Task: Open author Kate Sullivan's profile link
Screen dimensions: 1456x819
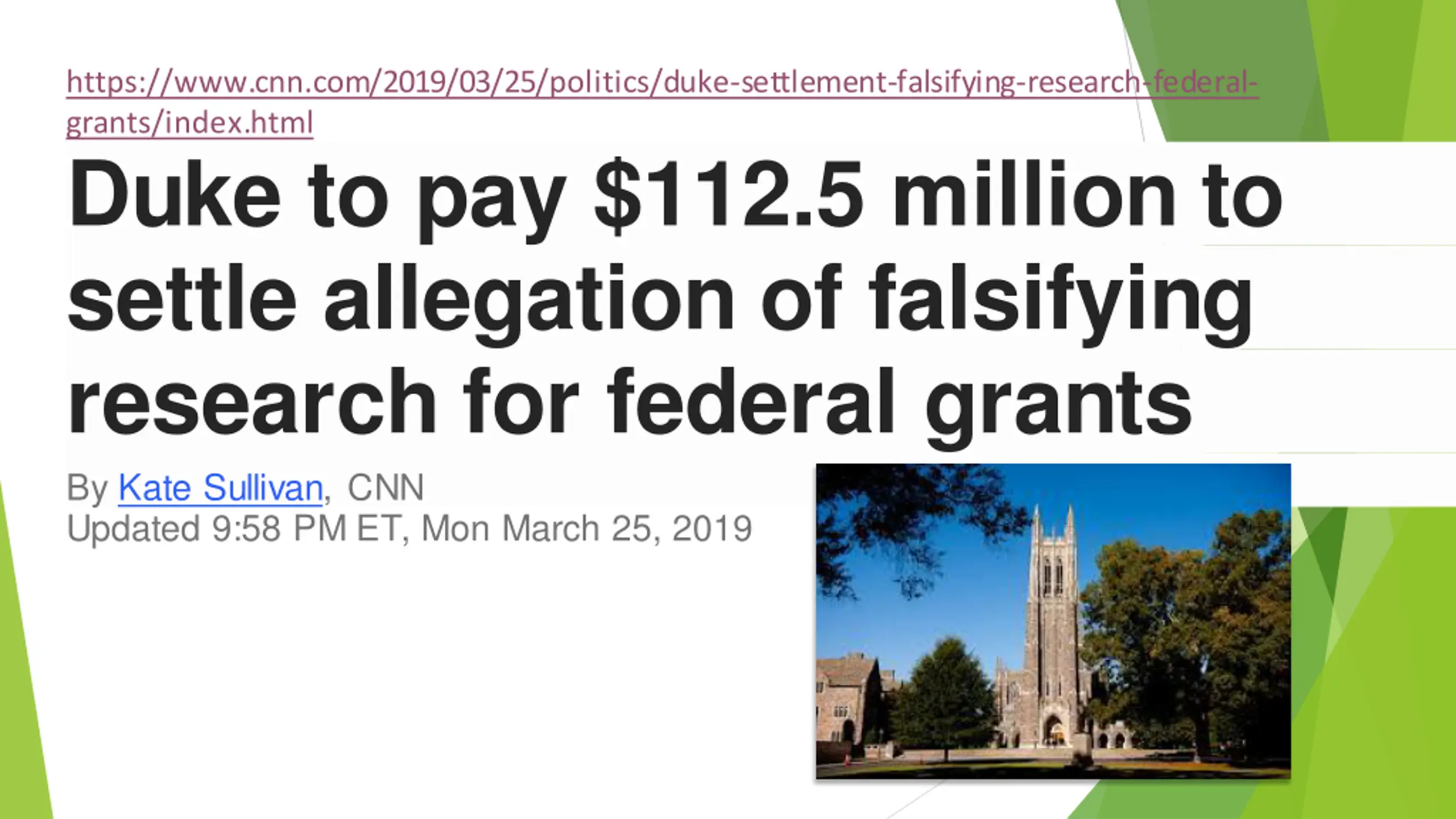Action: tap(221, 488)
